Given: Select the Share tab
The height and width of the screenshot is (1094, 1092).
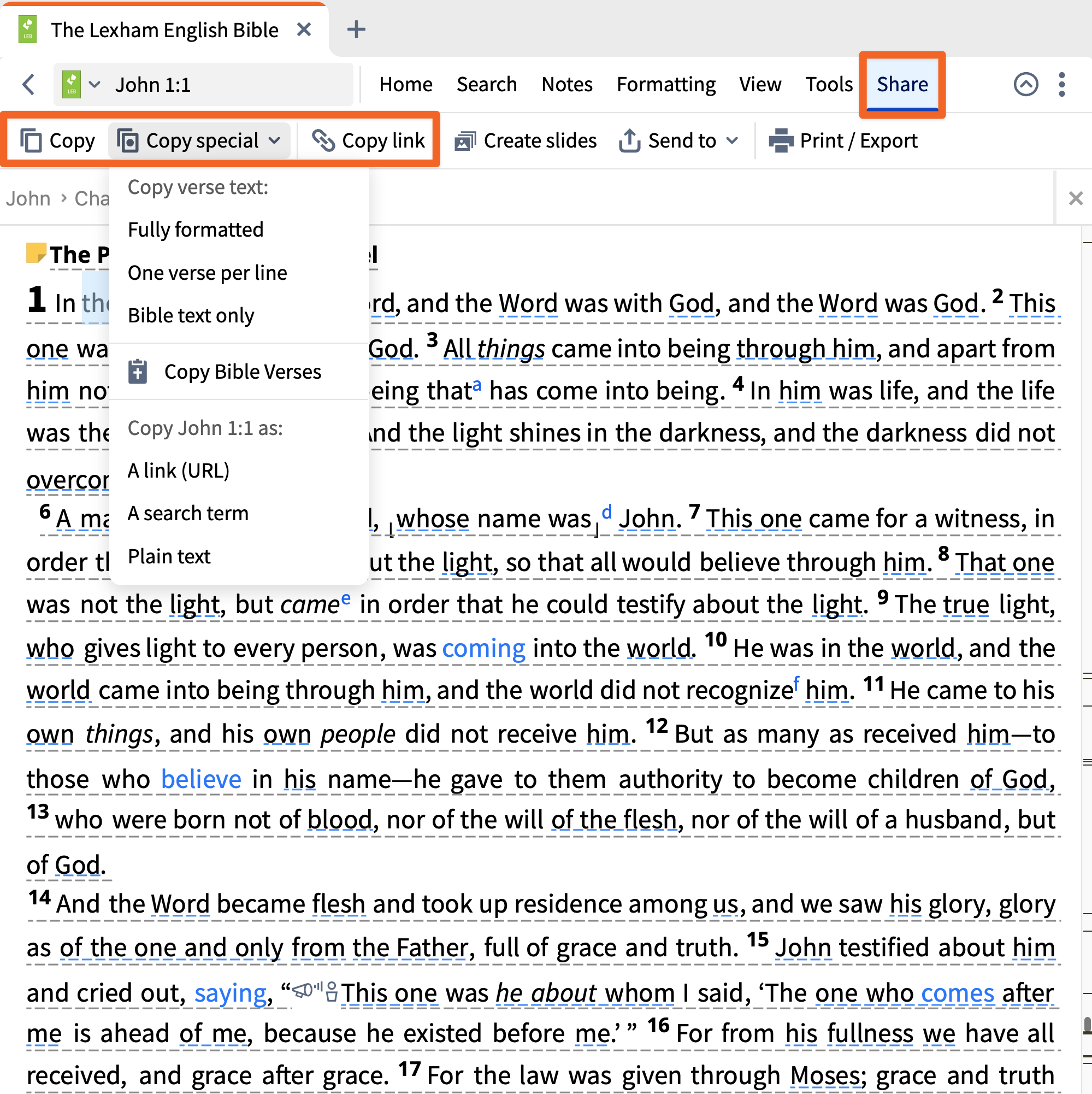Looking at the screenshot, I should pos(902,84).
